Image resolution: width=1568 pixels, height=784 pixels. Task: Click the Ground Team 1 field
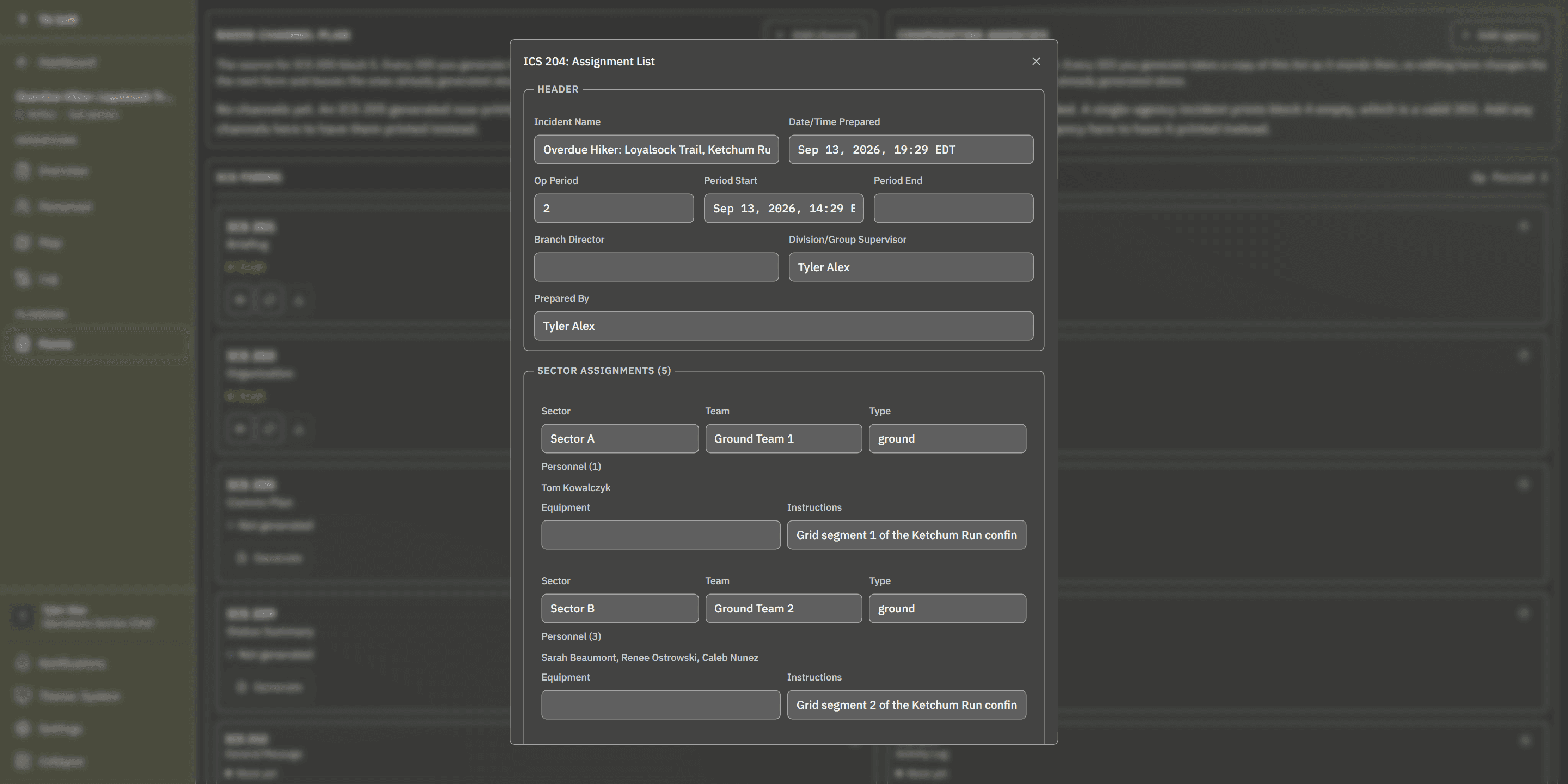tap(783, 438)
